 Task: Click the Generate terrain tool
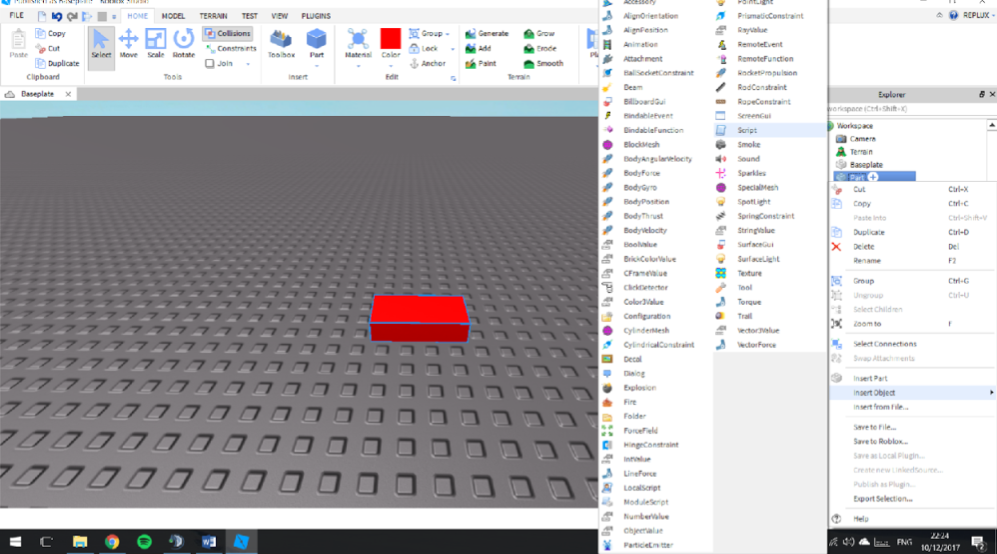click(x=487, y=34)
